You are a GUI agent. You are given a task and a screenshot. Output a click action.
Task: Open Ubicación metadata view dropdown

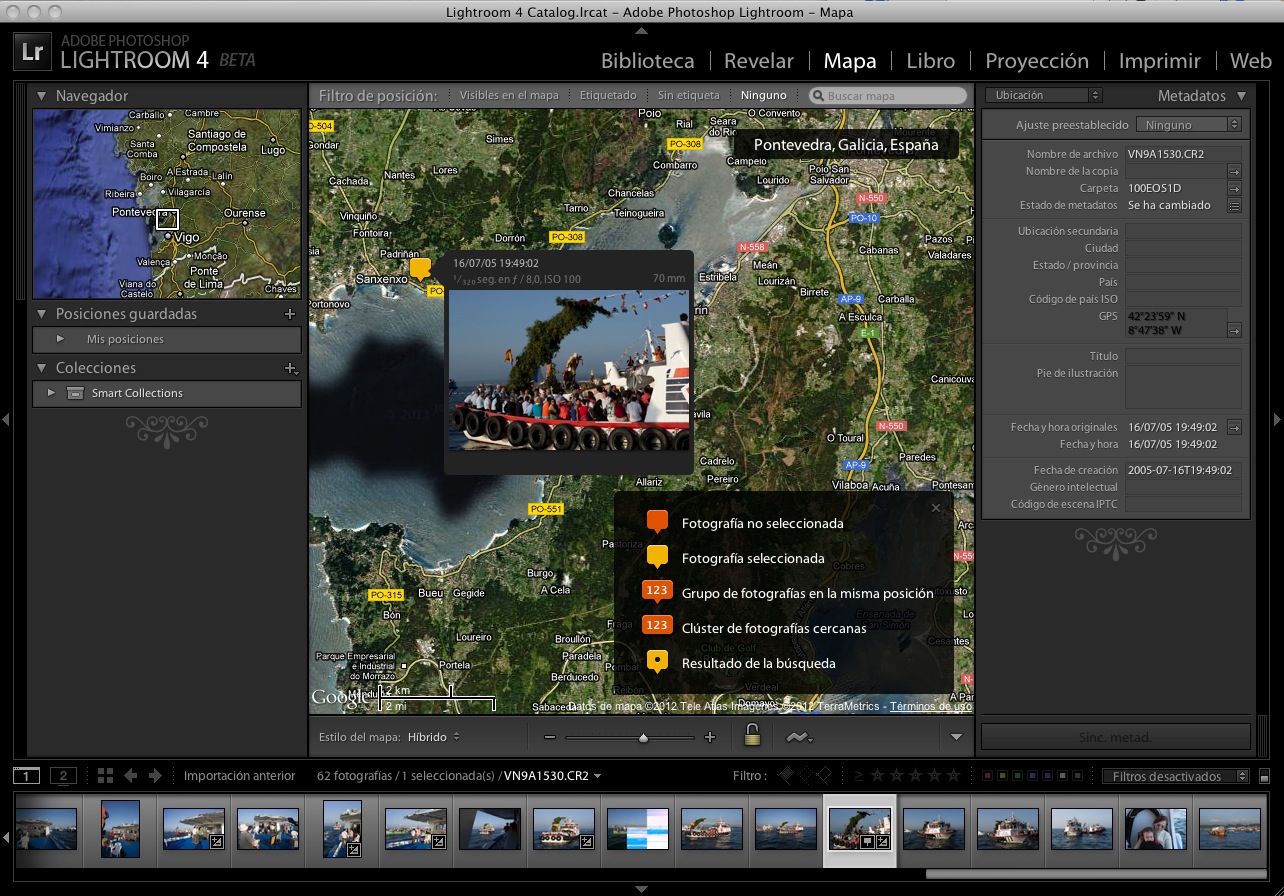click(1043, 95)
